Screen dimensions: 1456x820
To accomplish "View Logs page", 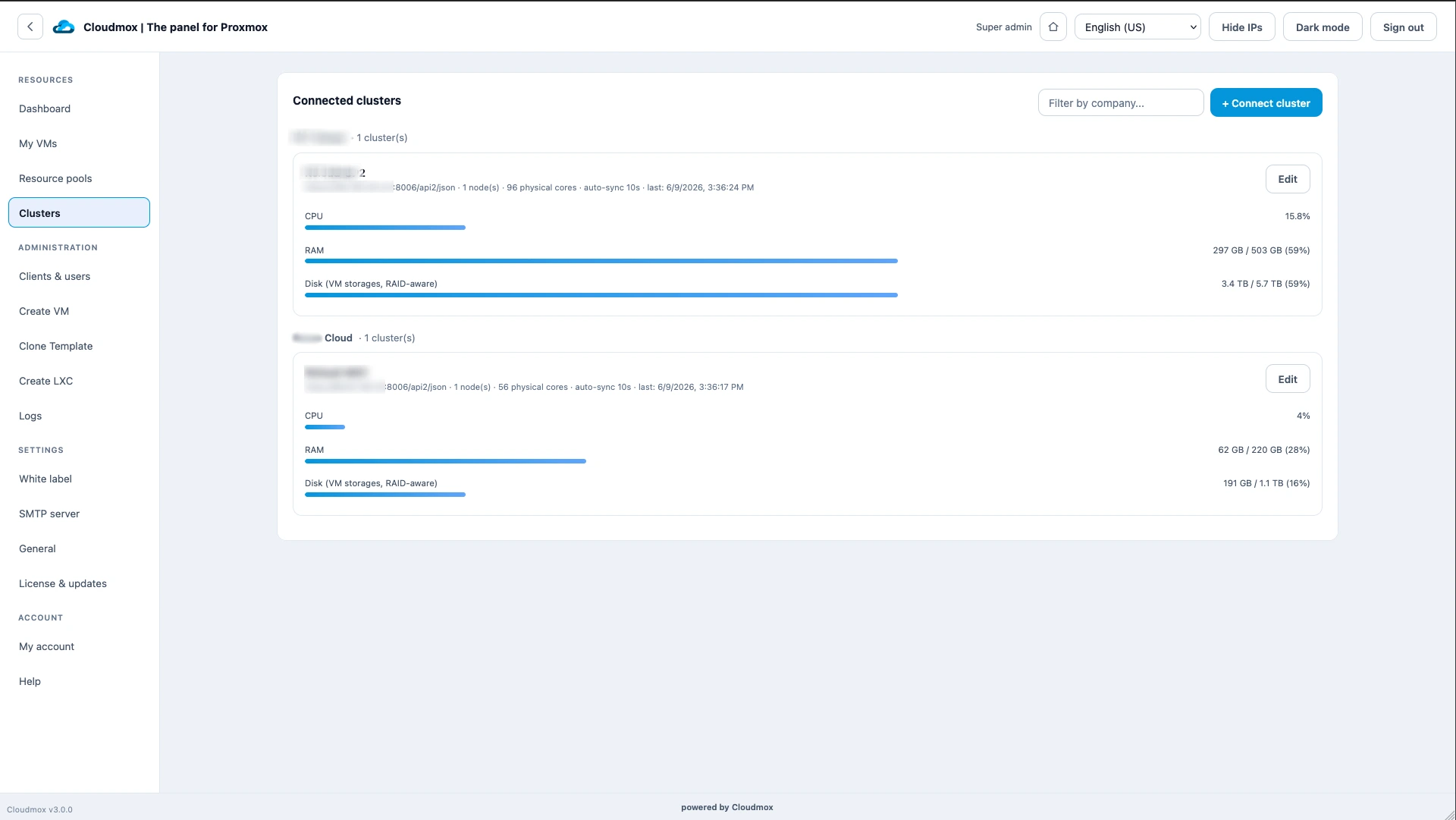I will 79,416.
